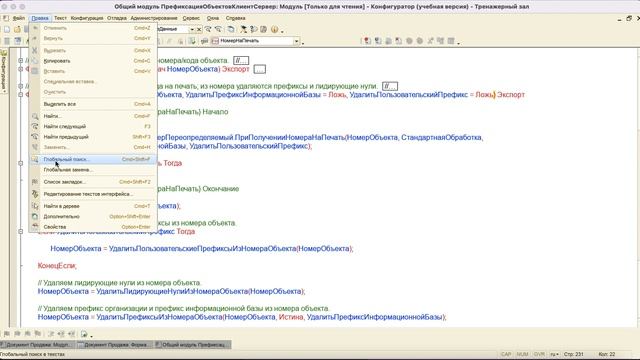Open the Окна menu
This screenshot has width=640, height=360.
[213, 18]
